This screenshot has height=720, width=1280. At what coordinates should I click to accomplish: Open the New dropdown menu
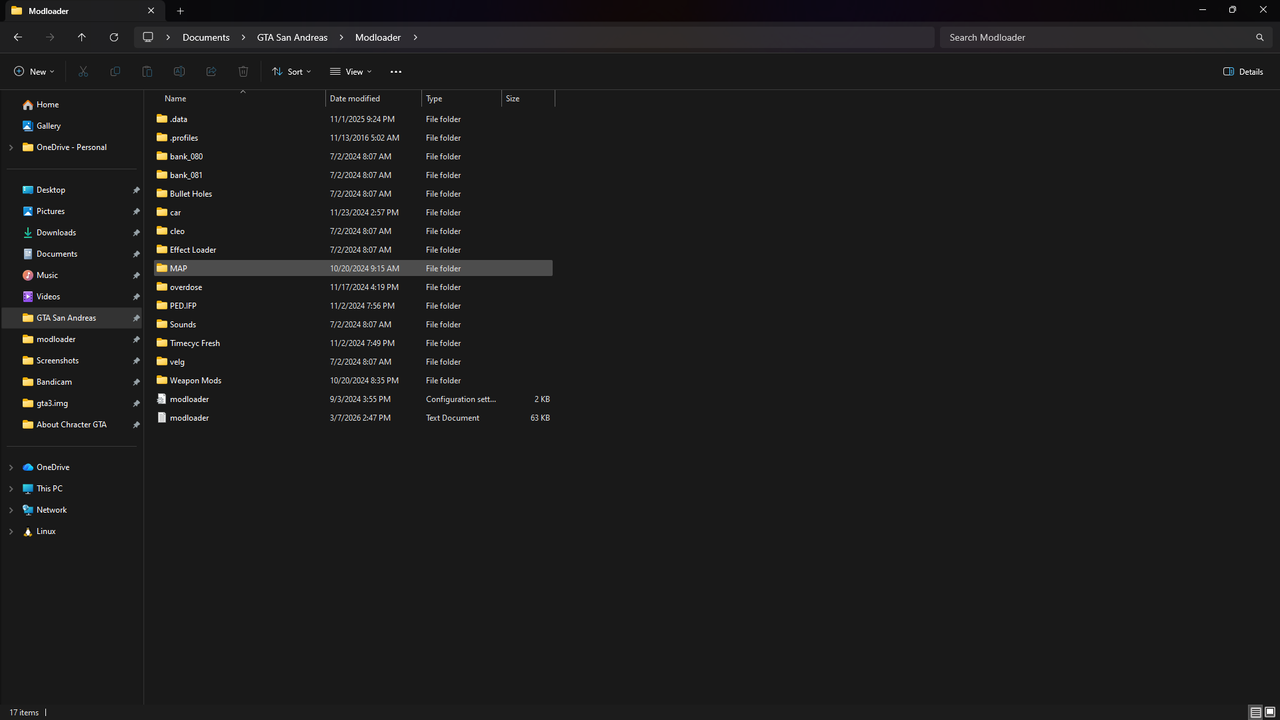tap(34, 72)
